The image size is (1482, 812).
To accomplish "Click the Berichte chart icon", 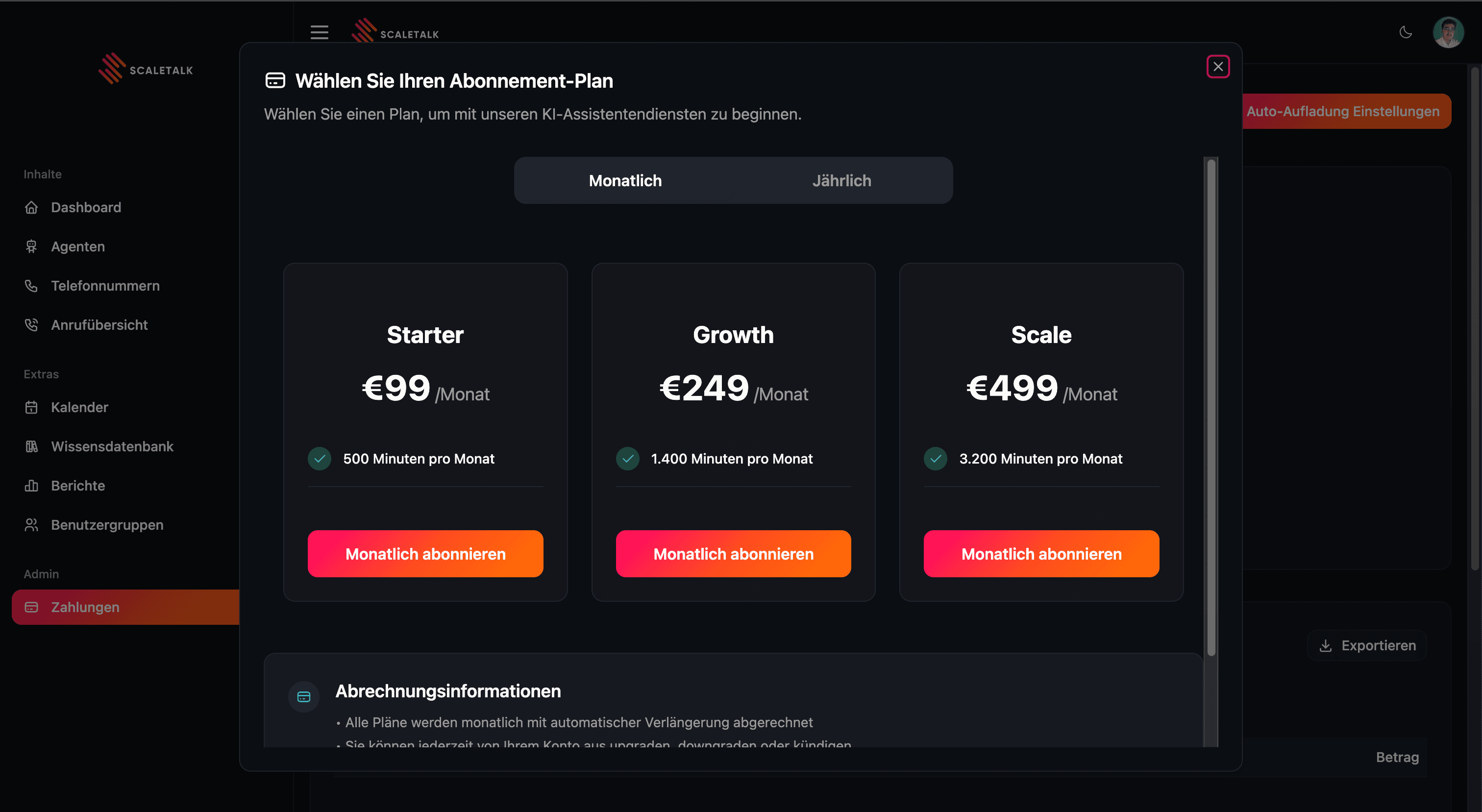I will click(x=32, y=486).
